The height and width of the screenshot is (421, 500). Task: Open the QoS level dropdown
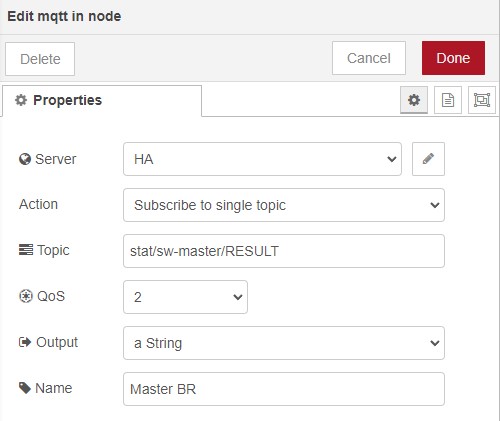(185, 297)
